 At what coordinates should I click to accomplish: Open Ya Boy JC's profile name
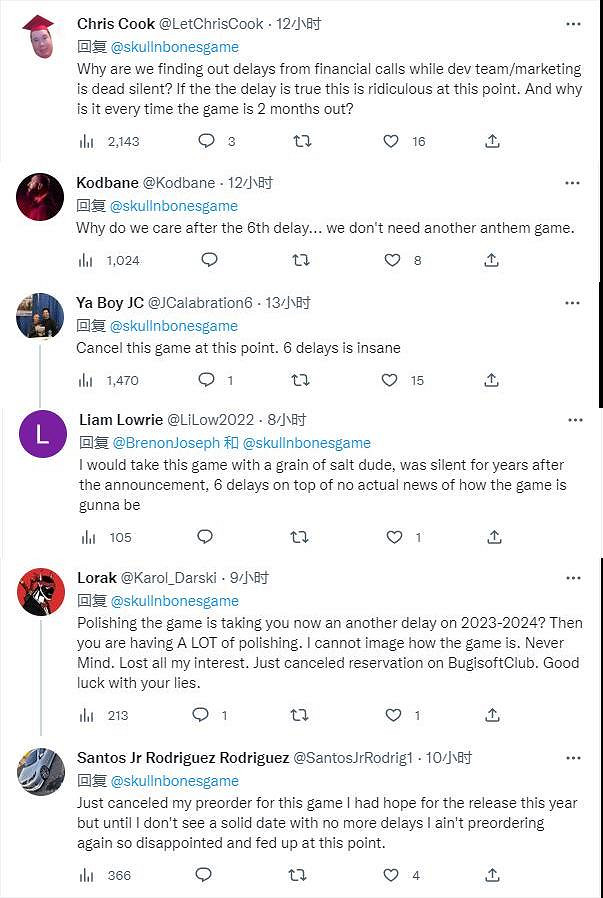coord(110,303)
